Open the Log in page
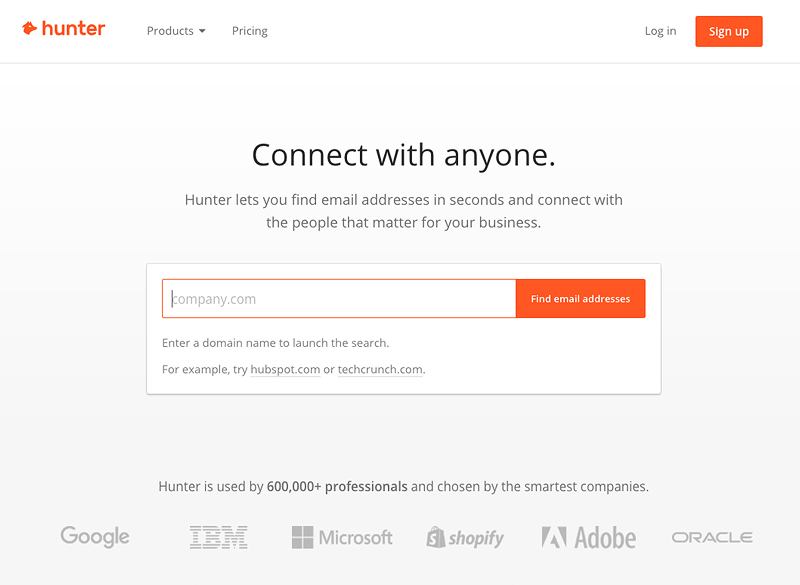The width and height of the screenshot is (800, 585). tap(660, 31)
